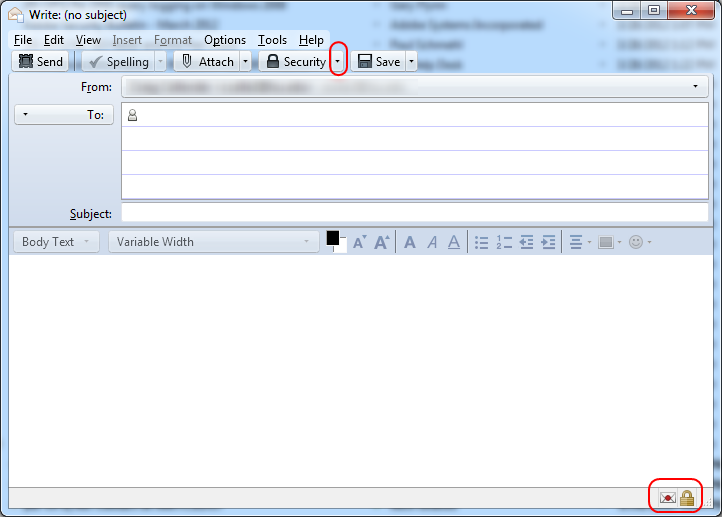The width and height of the screenshot is (722, 517).
Task: Click the first To address field
Action: pyautogui.click(x=414, y=115)
